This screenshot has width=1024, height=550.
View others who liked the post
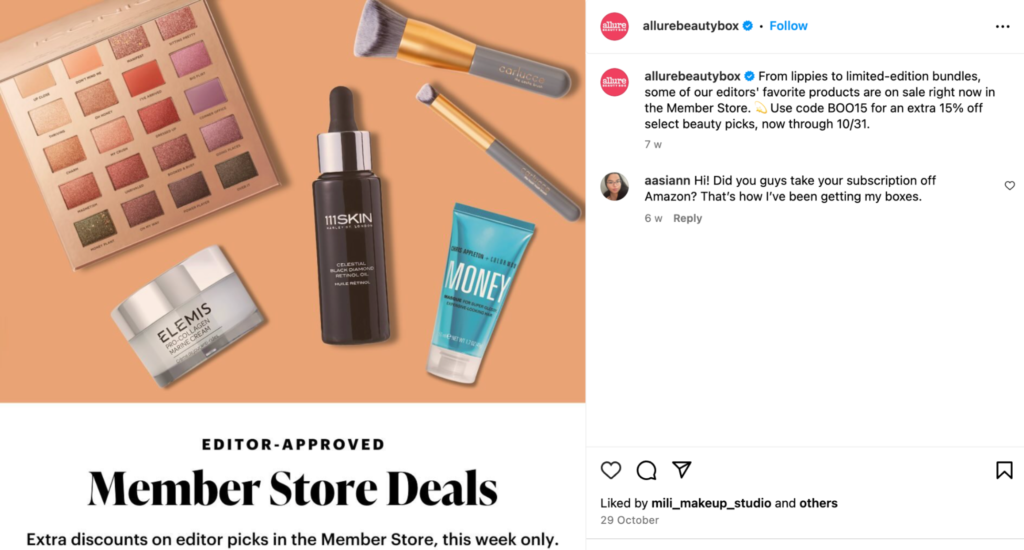pos(818,504)
